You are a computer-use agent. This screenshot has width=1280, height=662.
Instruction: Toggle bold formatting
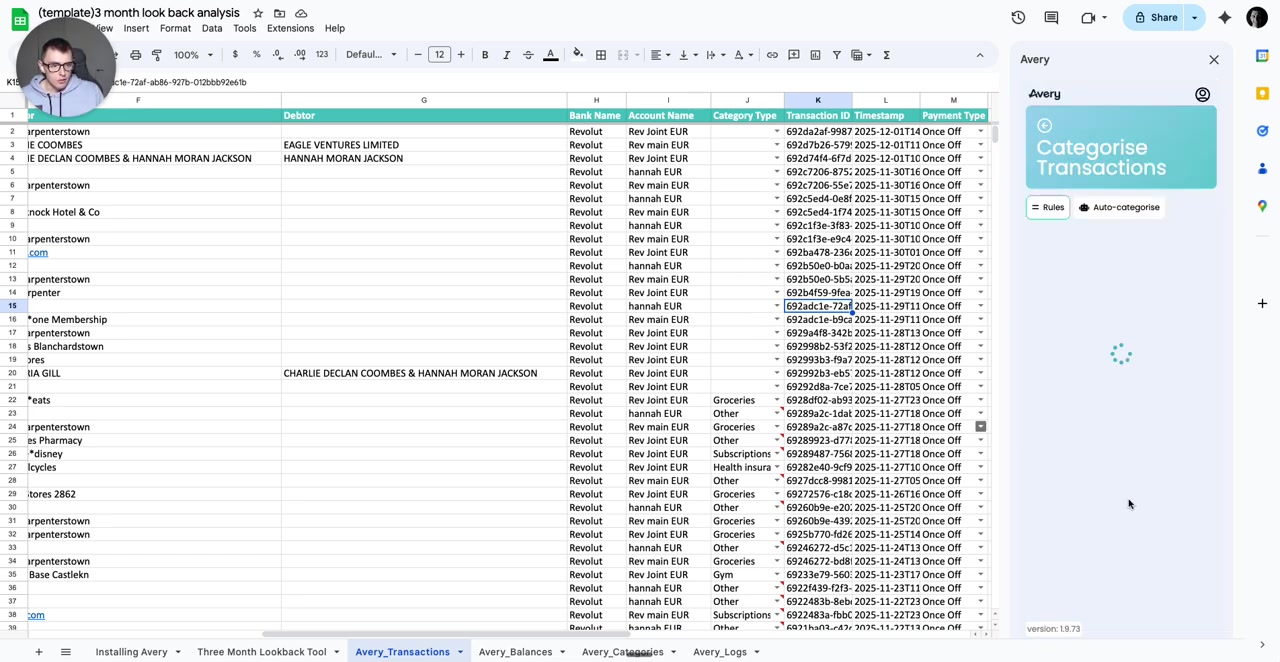[x=484, y=55]
